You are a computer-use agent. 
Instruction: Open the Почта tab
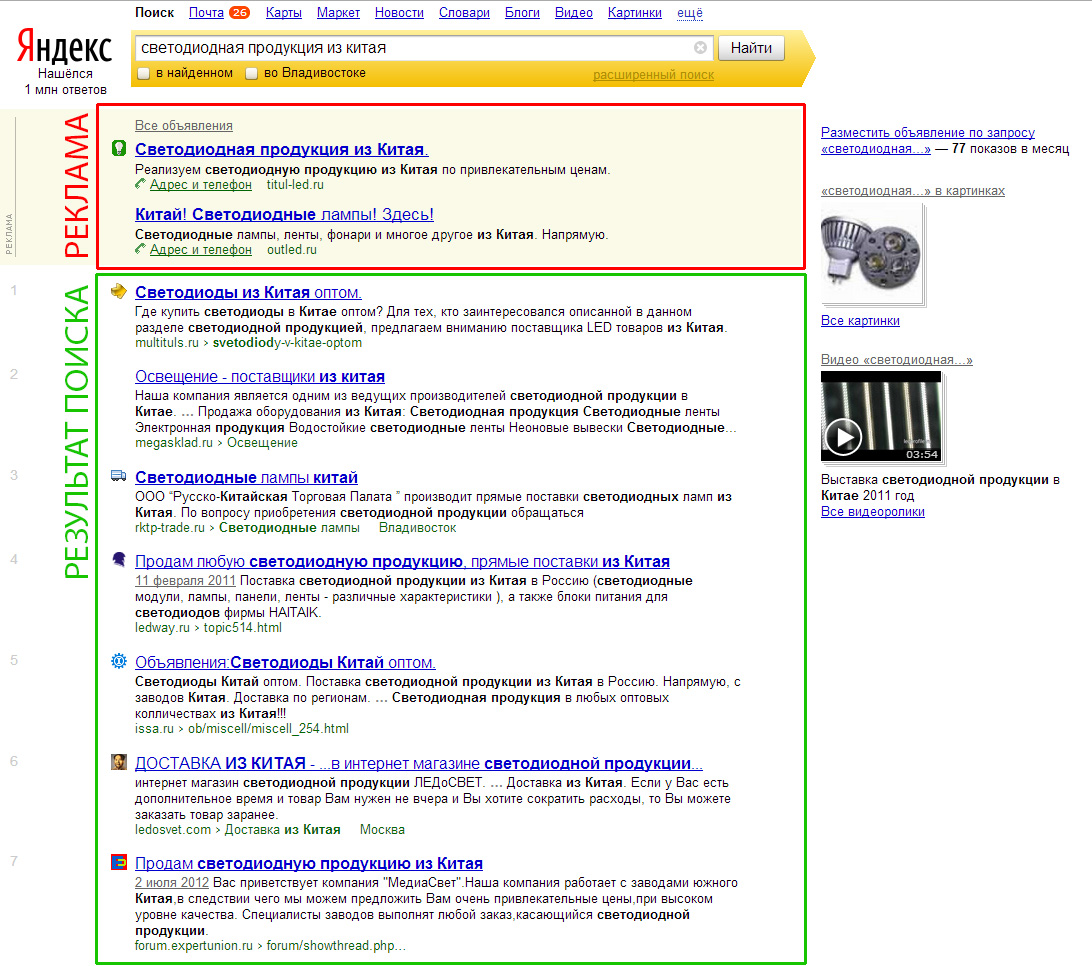tap(206, 13)
